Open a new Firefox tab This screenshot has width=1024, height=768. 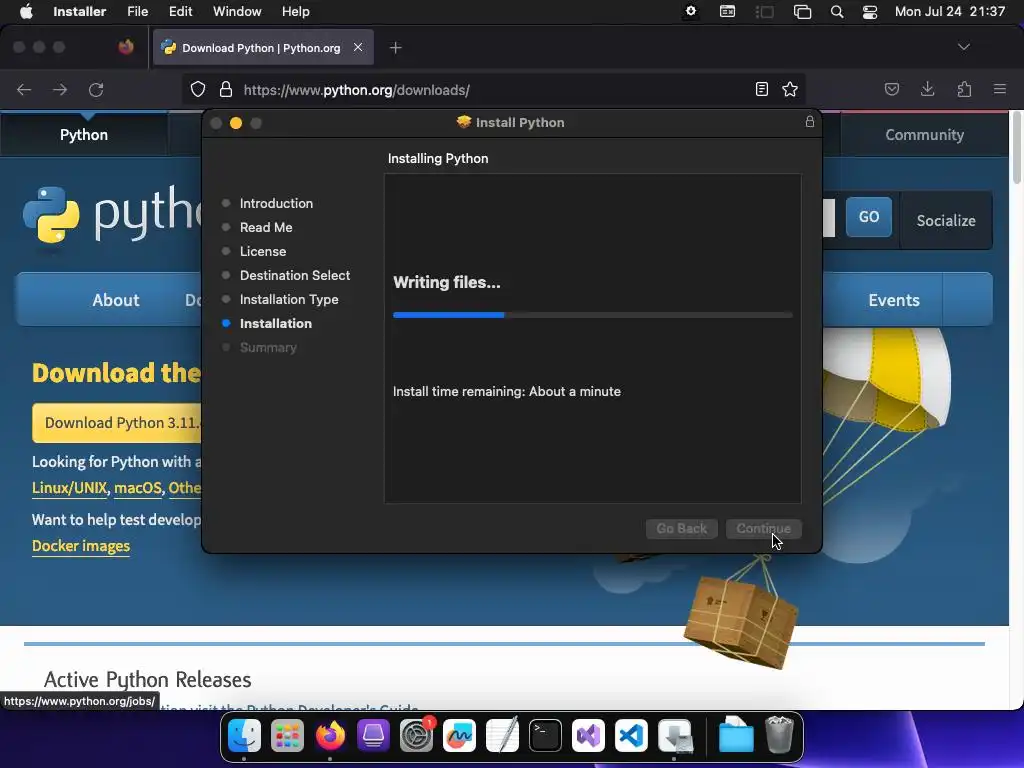[x=395, y=48]
